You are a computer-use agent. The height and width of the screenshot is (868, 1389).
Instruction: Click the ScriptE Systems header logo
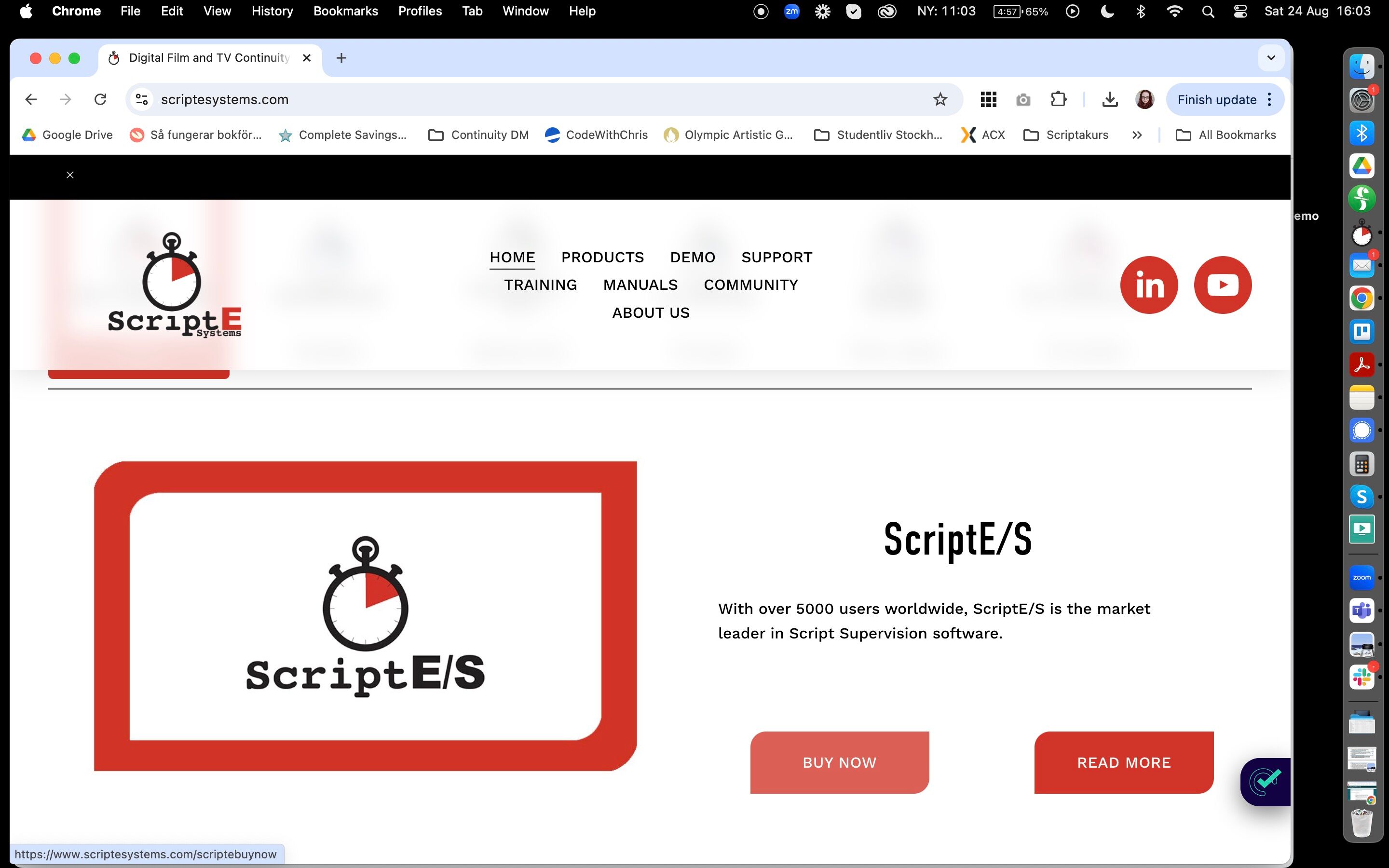(x=175, y=285)
